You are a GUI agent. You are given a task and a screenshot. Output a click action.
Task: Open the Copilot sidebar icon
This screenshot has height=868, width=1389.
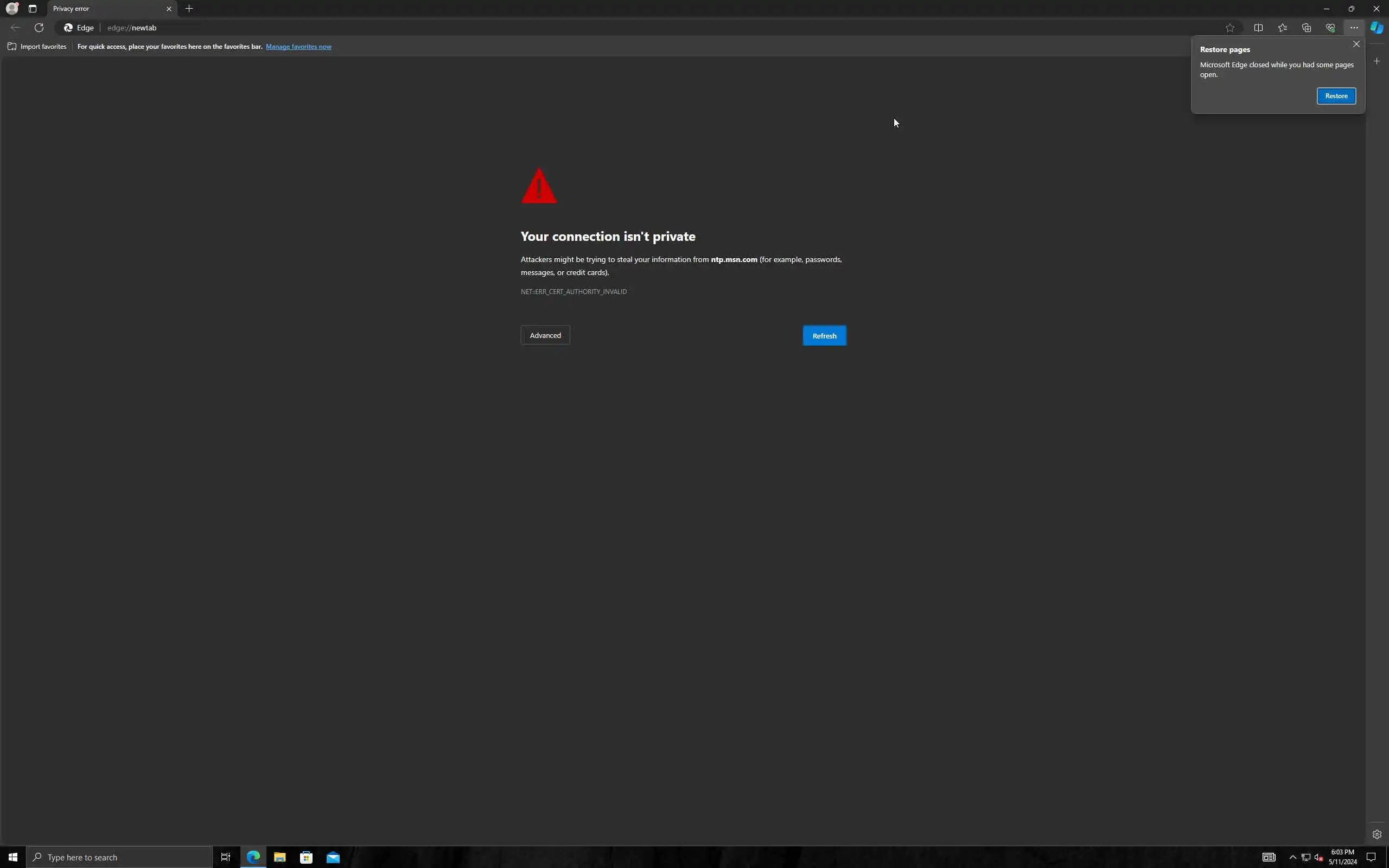[x=1377, y=28]
